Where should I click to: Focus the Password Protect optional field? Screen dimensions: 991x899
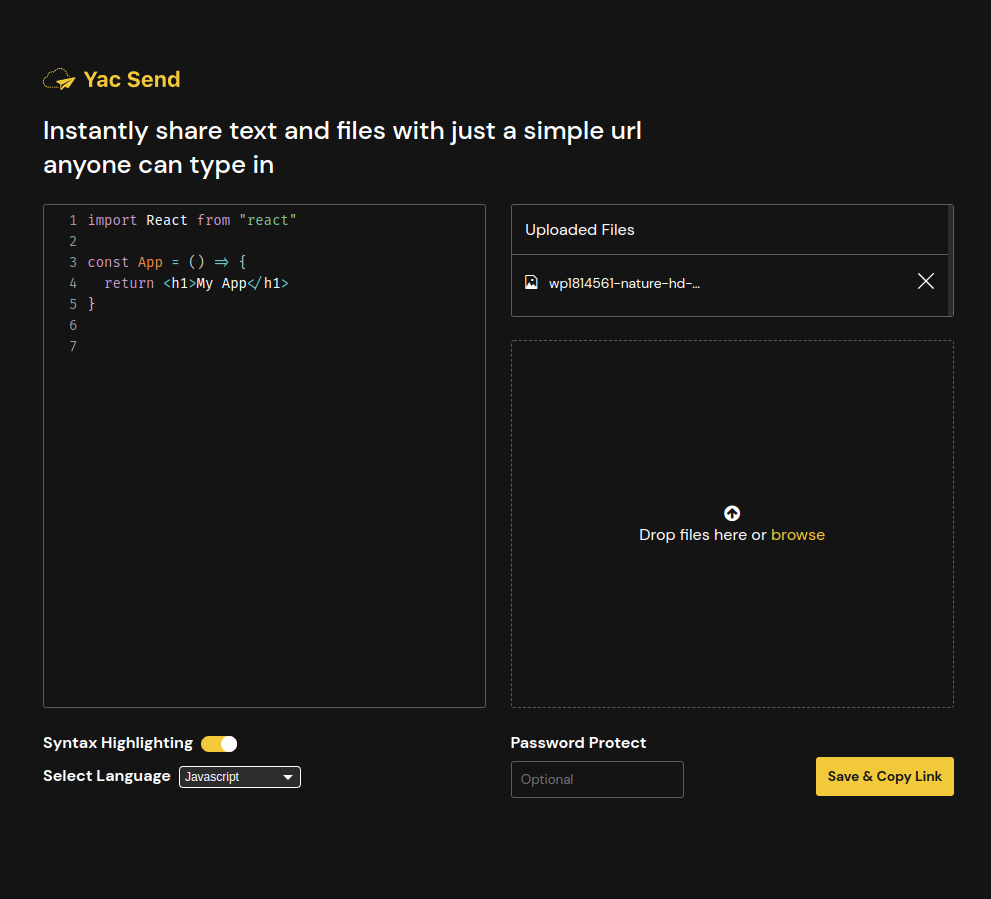(597, 779)
